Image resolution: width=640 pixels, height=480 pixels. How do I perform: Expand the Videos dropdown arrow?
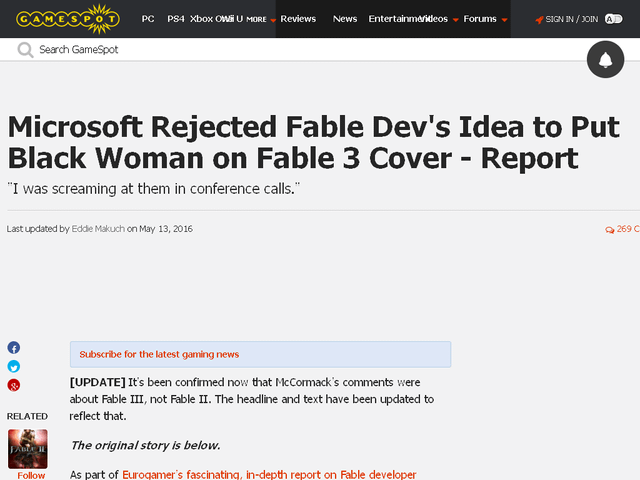(456, 20)
